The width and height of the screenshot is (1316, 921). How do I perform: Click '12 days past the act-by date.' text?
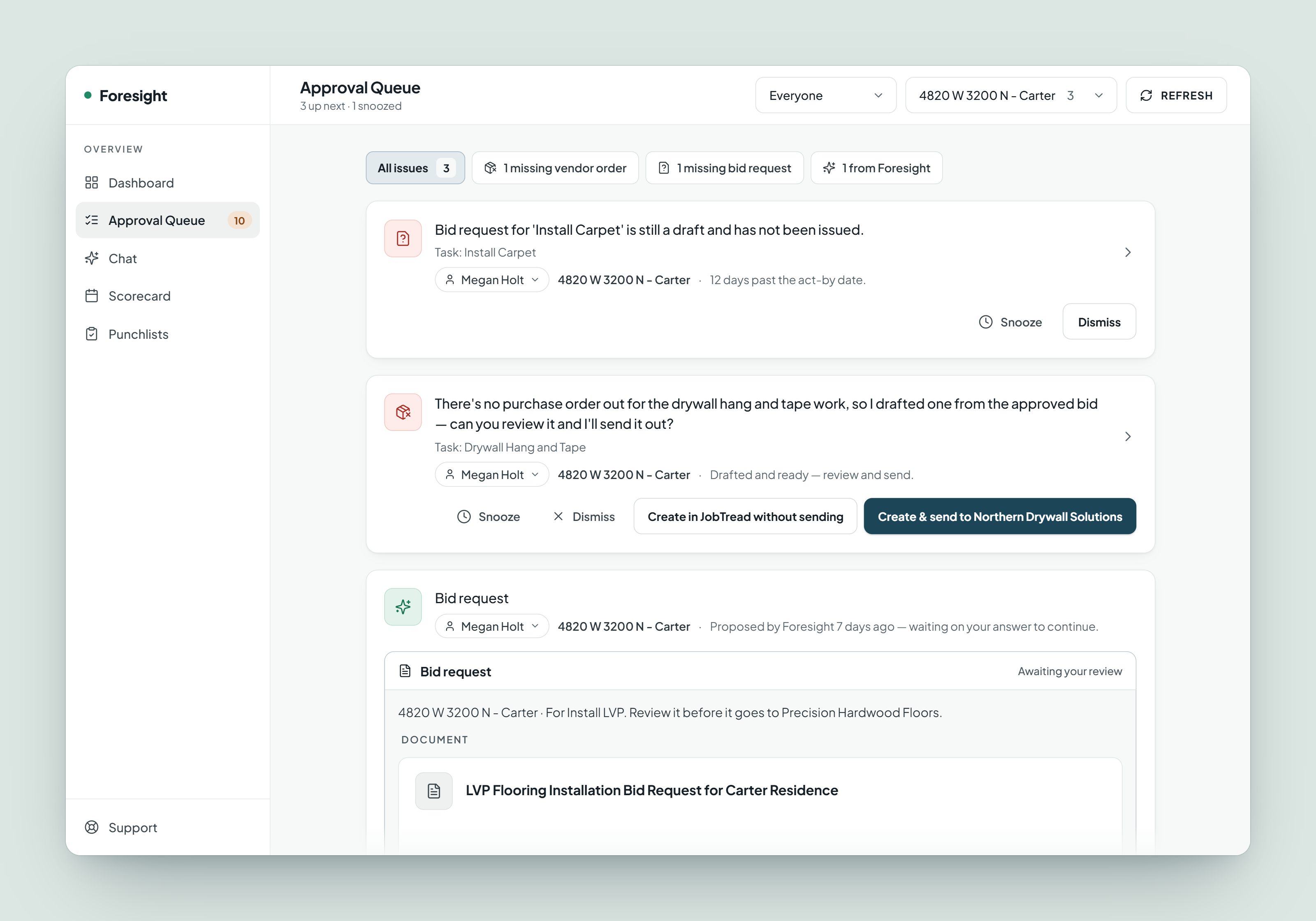click(788, 280)
